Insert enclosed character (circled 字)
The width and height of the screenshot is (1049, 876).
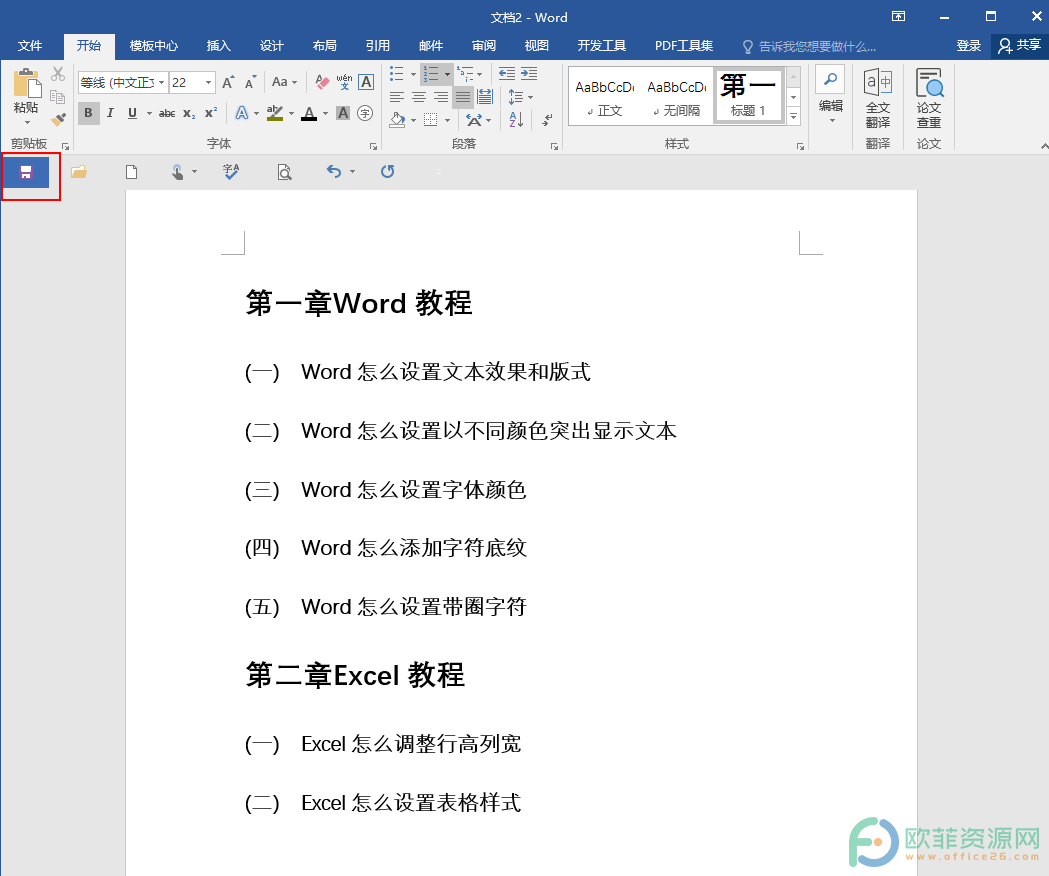365,113
